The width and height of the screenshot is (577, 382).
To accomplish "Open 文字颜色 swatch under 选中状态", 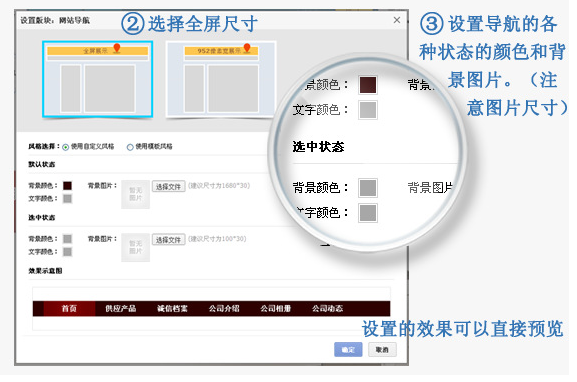I will tap(67, 252).
